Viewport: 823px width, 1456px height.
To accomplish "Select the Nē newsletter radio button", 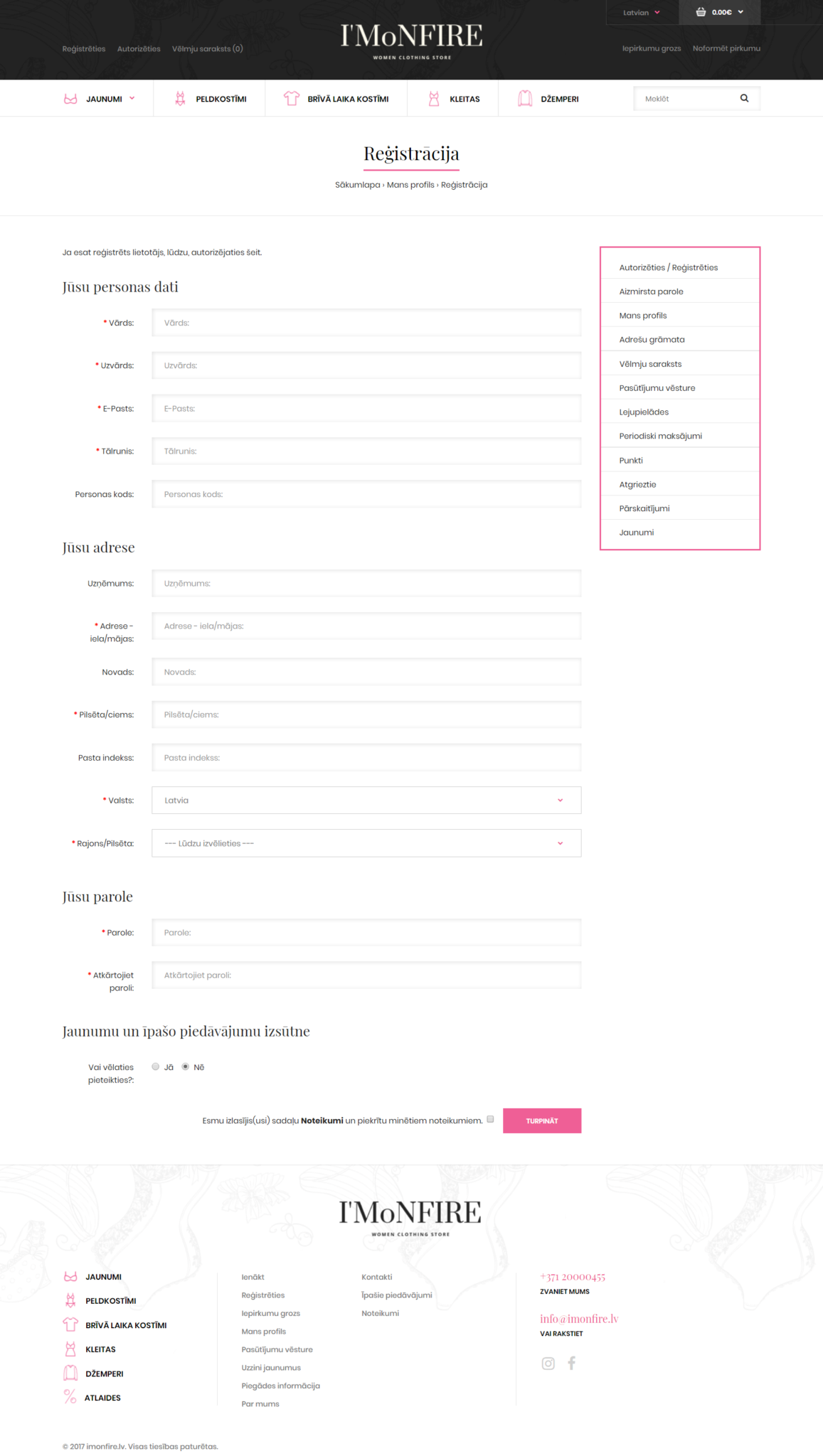I will point(186,1066).
